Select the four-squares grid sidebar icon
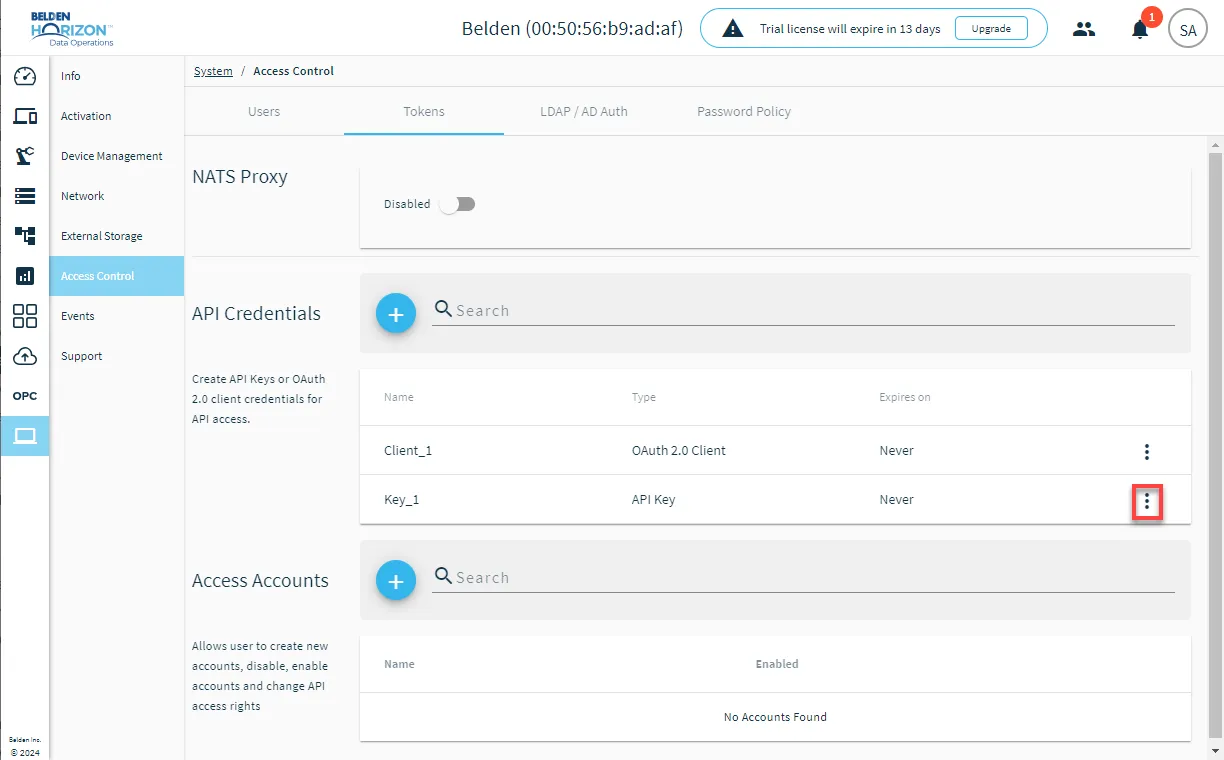The image size is (1224, 760). click(25, 316)
